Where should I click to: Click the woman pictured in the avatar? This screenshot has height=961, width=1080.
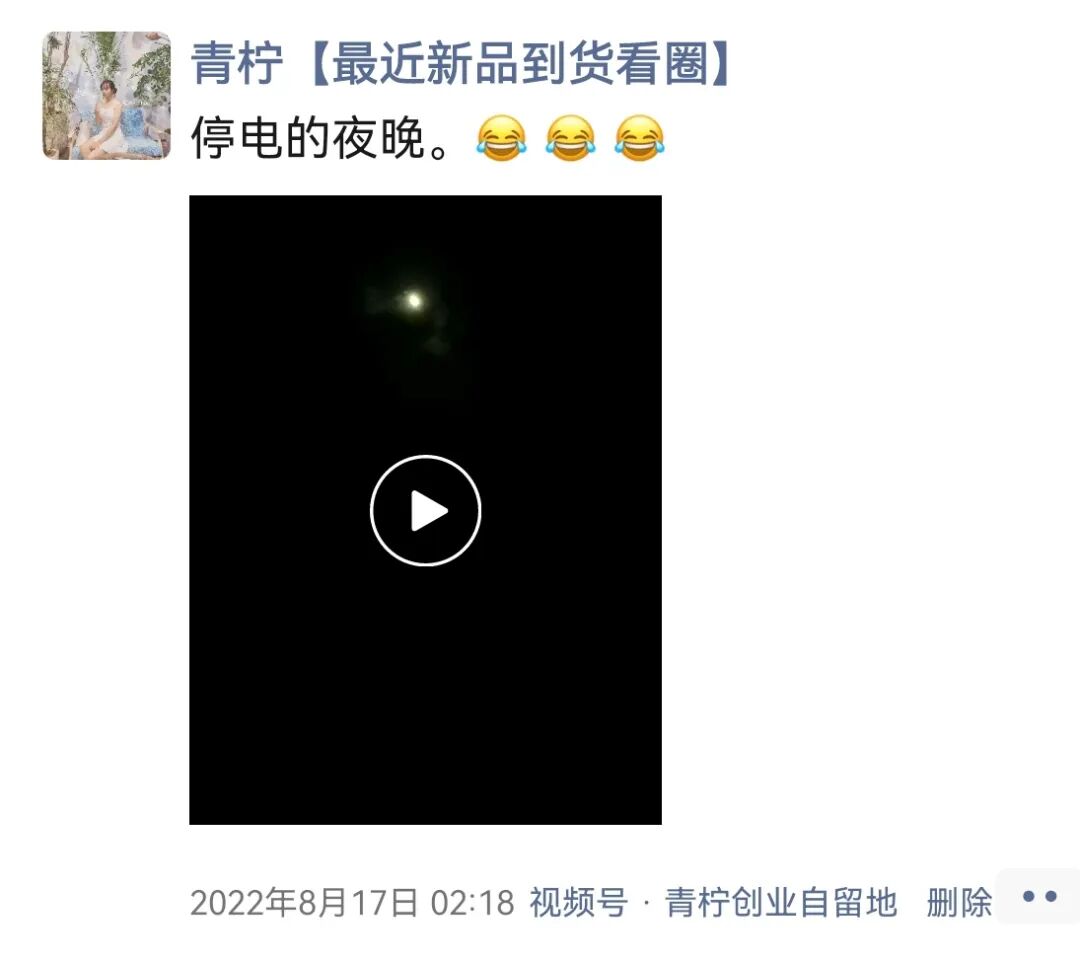[107, 117]
